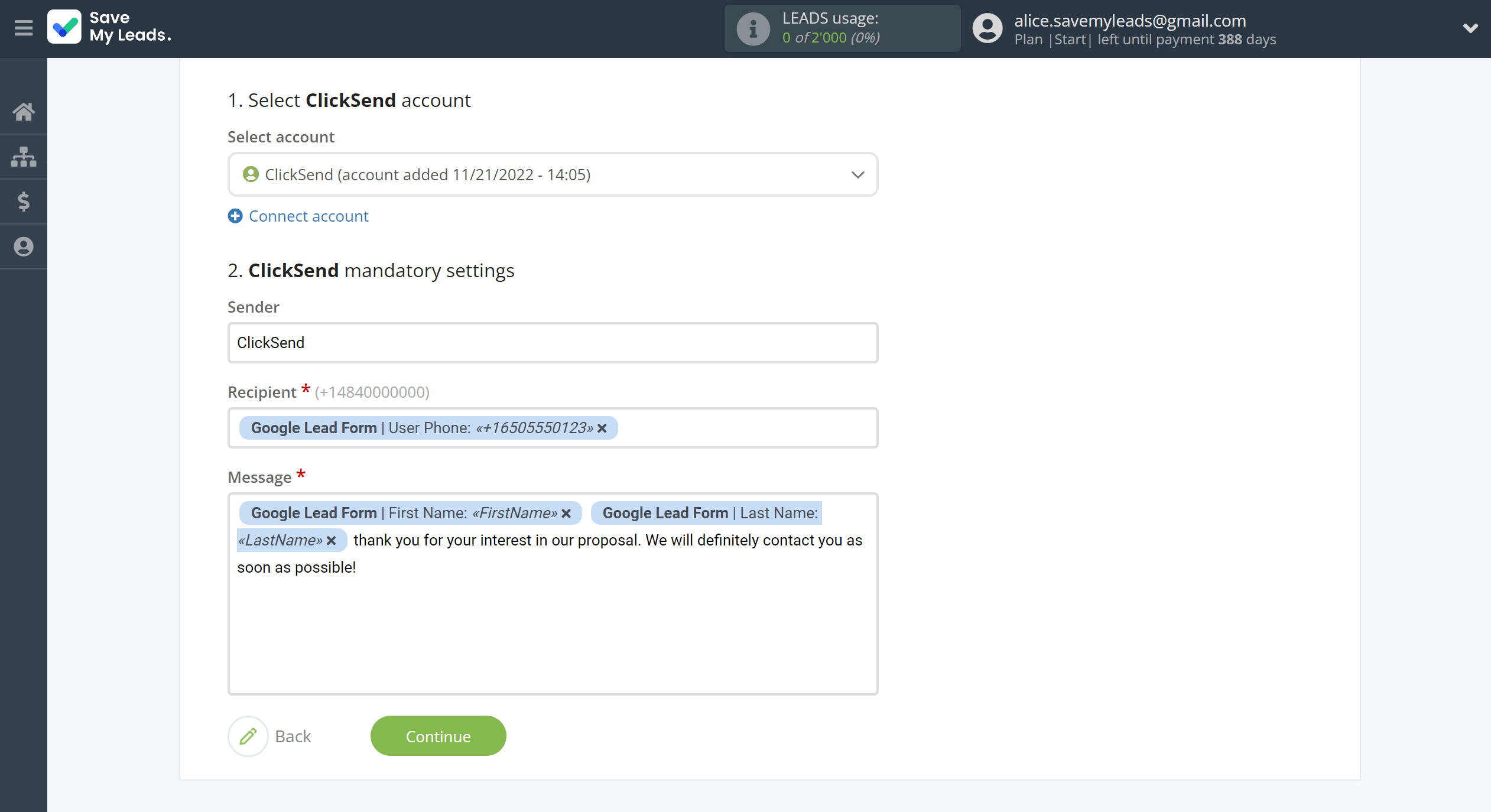The height and width of the screenshot is (812, 1491).
Task: Click the alice.savemyleads@gmail.com email
Action: [x=1130, y=21]
